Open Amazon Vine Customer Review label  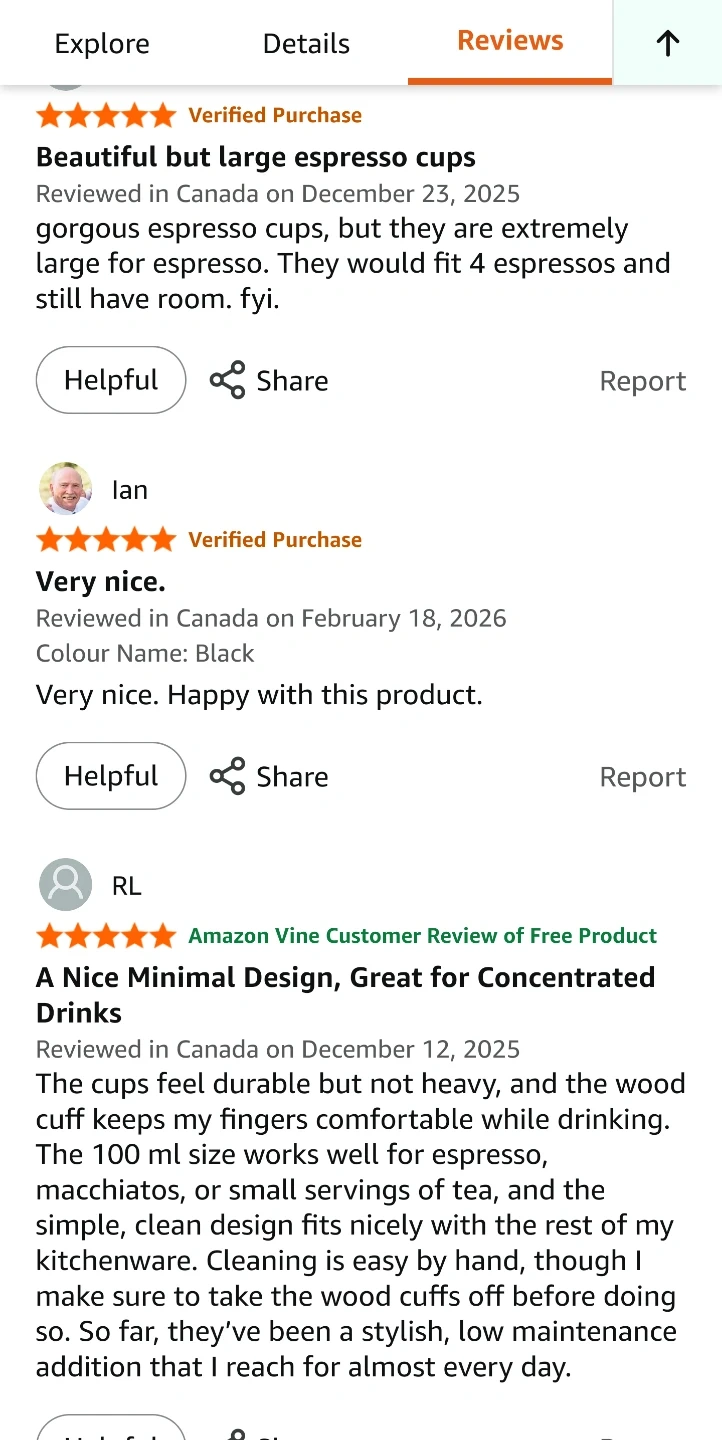click(x=422, y=936)
